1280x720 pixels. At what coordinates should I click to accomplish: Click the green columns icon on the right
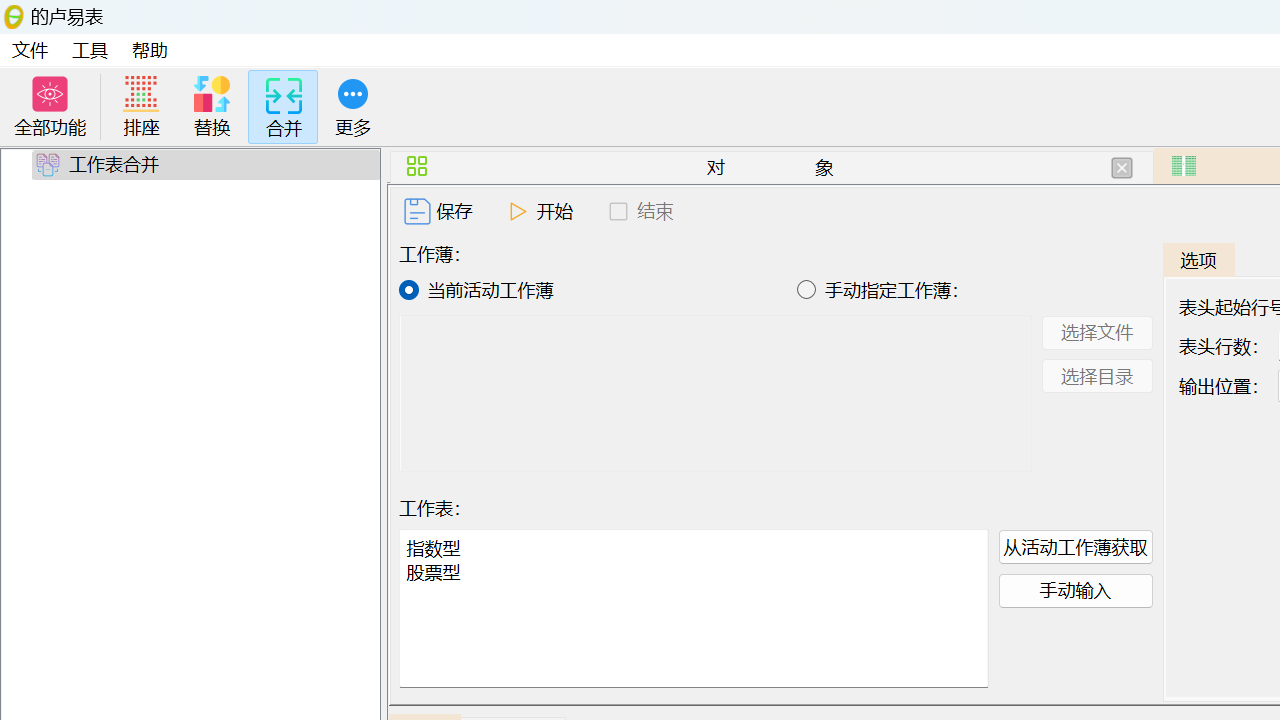(x=1183, y=166)
